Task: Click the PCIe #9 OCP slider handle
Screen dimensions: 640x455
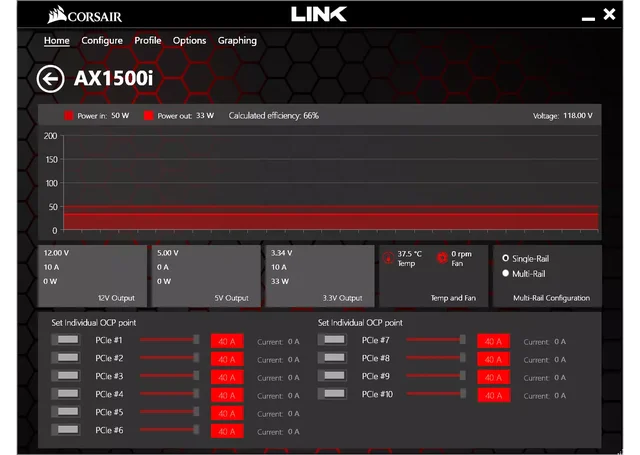Action: coord(462,377)
